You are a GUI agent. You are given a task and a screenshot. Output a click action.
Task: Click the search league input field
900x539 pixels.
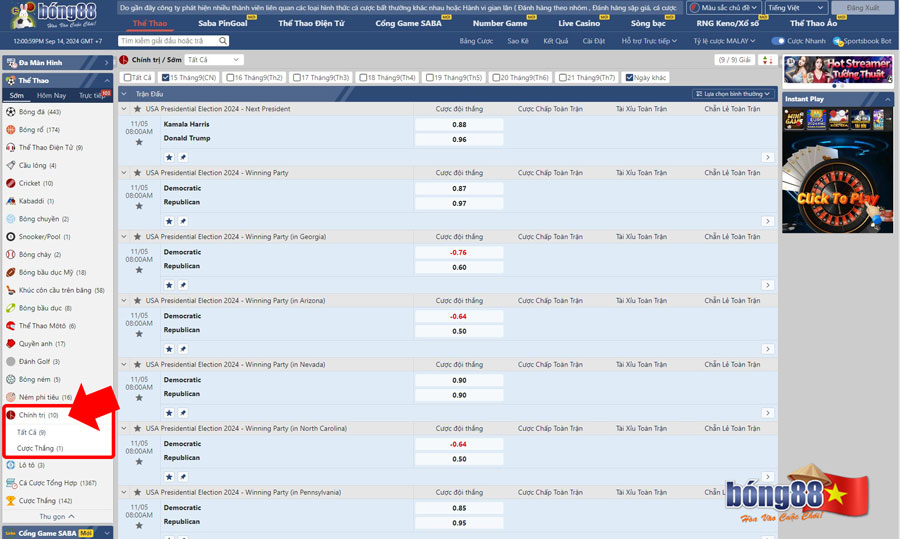tap(169, 41)
